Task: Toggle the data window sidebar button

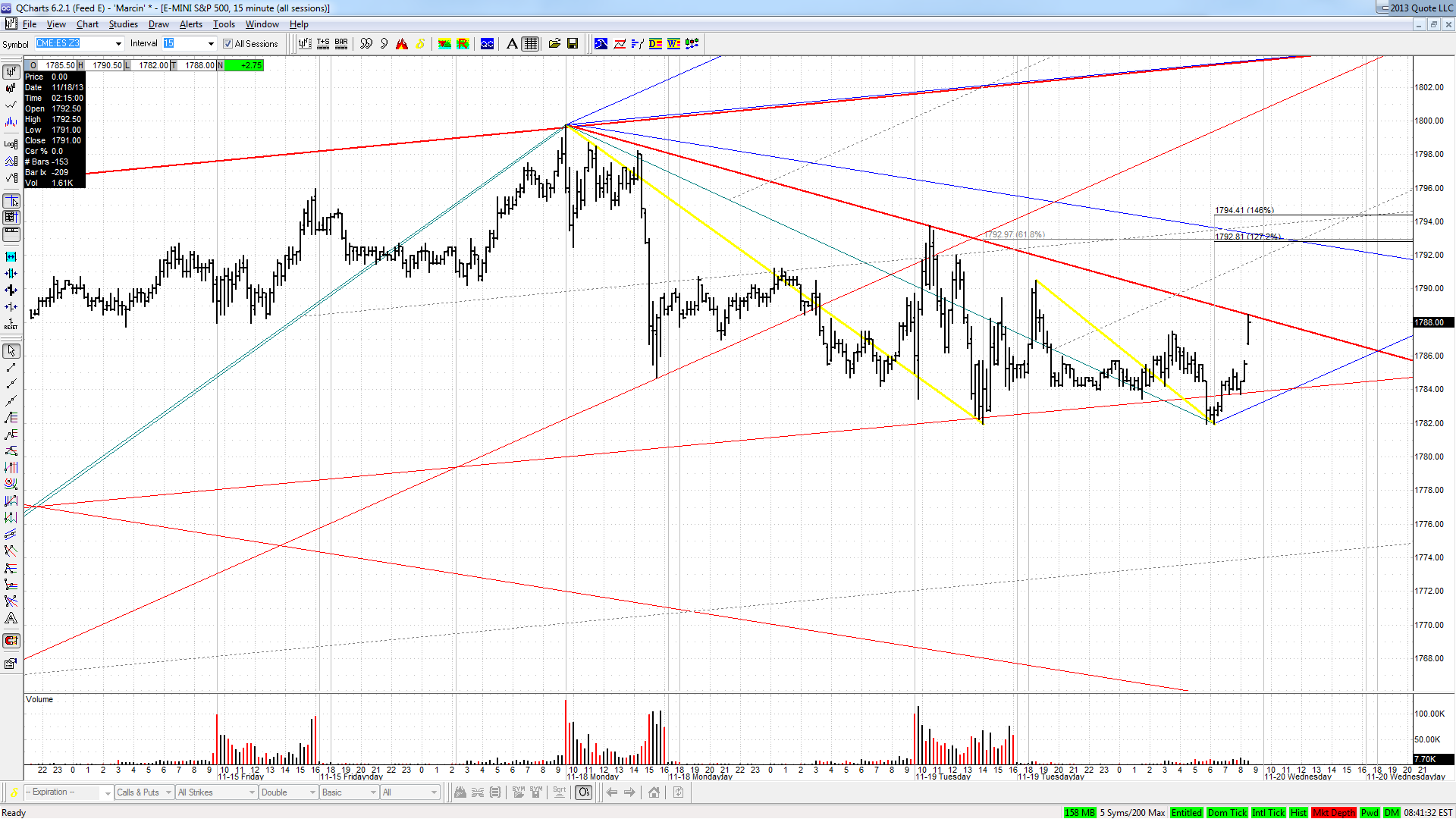Action: [x=11, y=218]
